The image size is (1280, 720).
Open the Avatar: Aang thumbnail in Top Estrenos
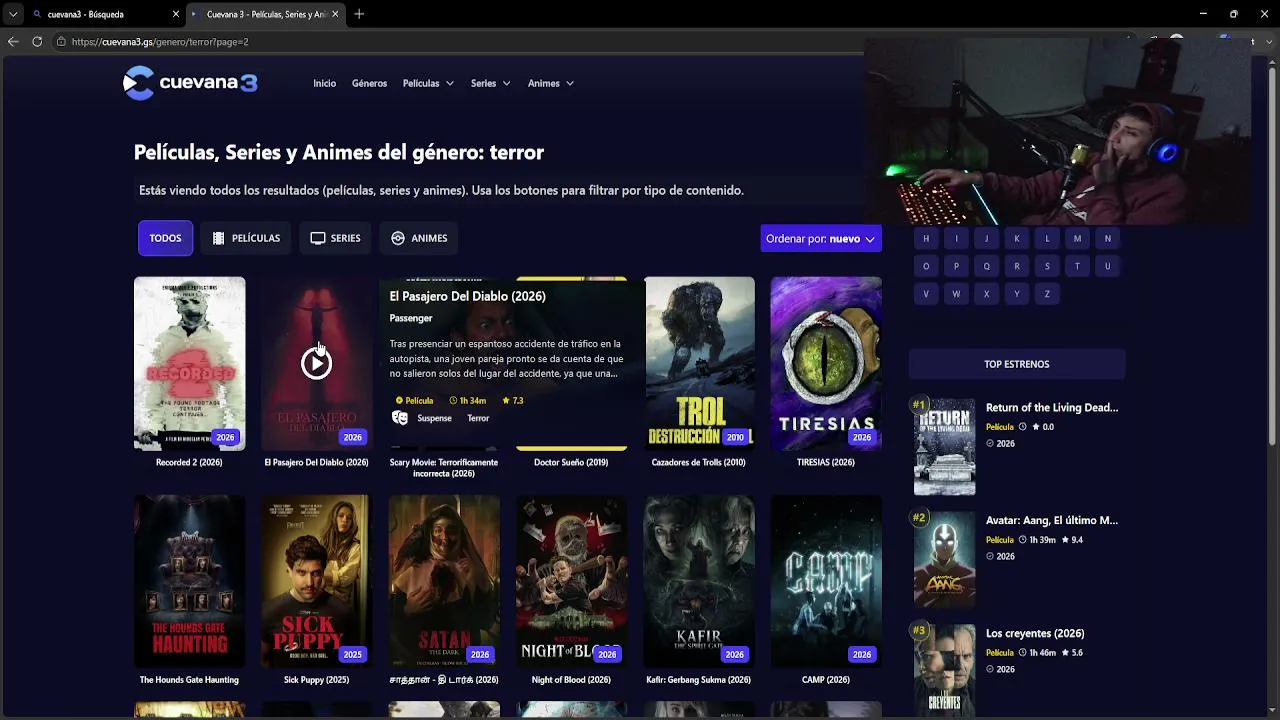[944, 559]
